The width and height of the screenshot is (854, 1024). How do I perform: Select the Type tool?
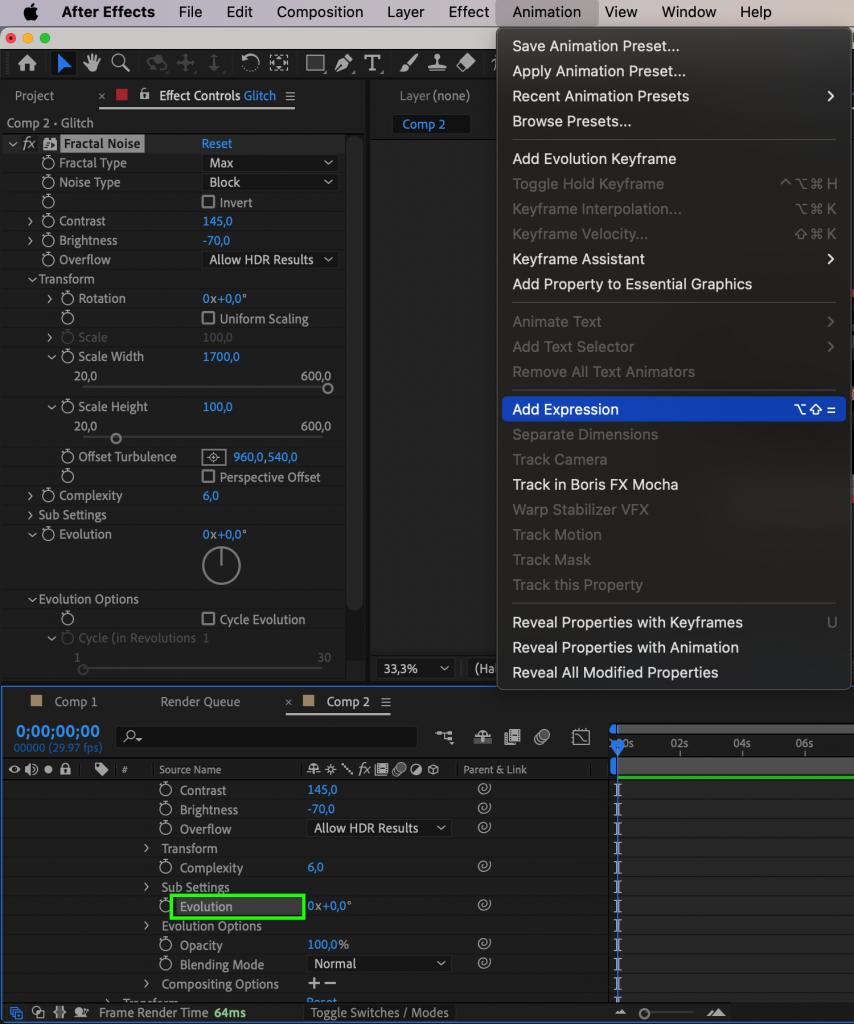tap(373, 62)
